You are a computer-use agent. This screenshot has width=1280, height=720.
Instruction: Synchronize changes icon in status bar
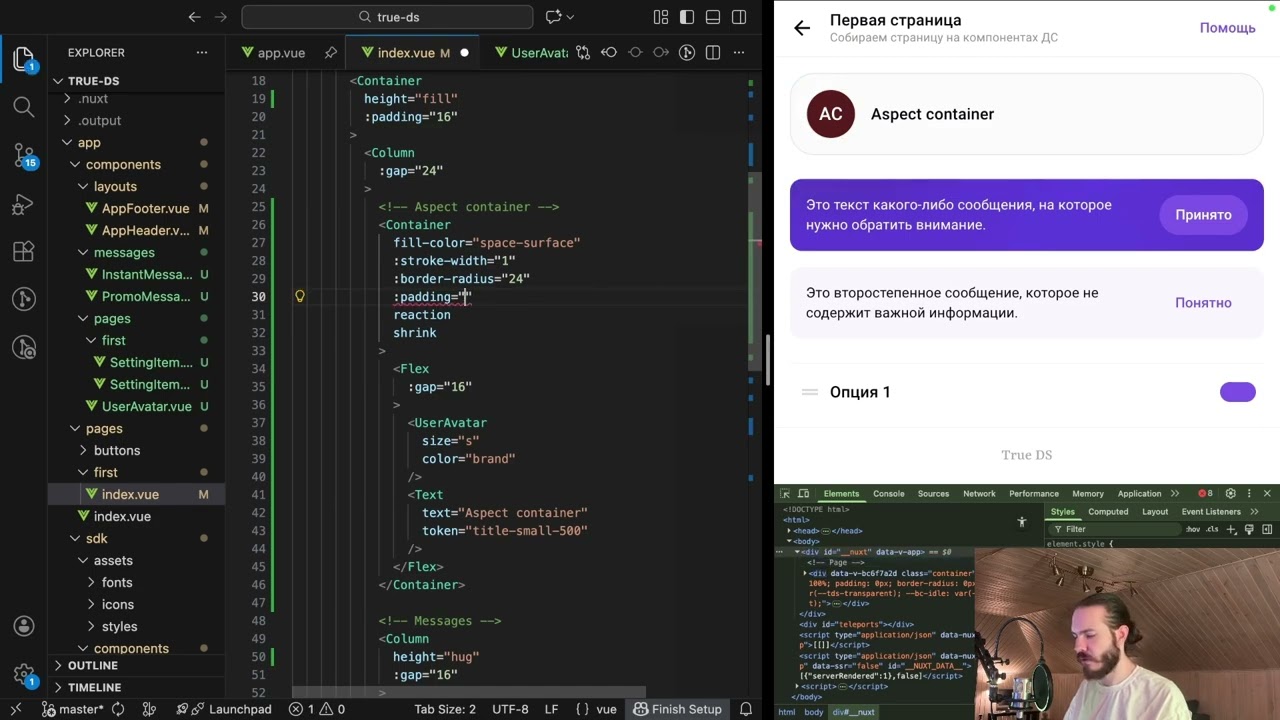tap(118, 709)
